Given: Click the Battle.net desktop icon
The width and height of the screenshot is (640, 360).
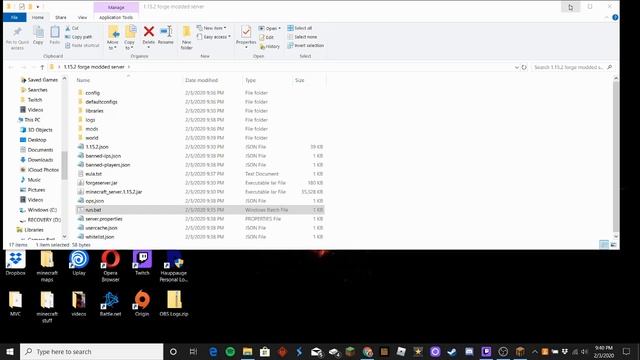Looking at the screenshot, I should (x=110, y=304).
